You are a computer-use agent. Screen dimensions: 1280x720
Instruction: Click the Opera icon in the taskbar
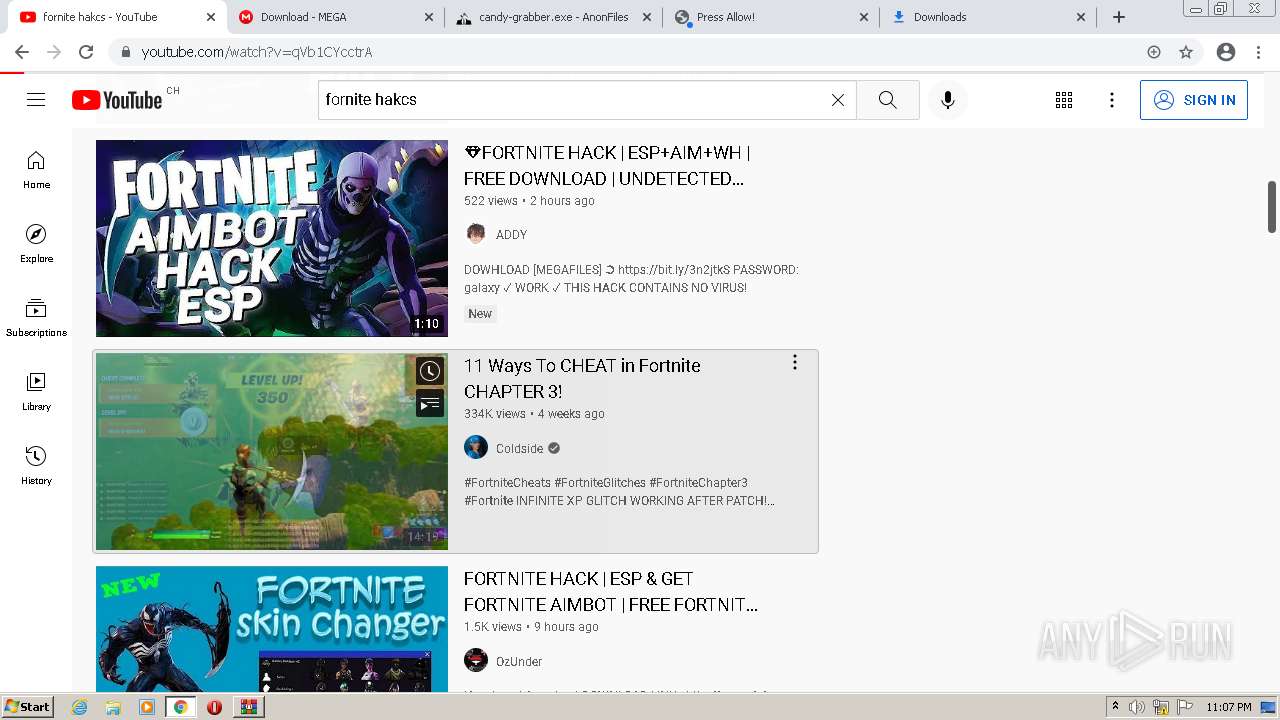coord(214,707)
